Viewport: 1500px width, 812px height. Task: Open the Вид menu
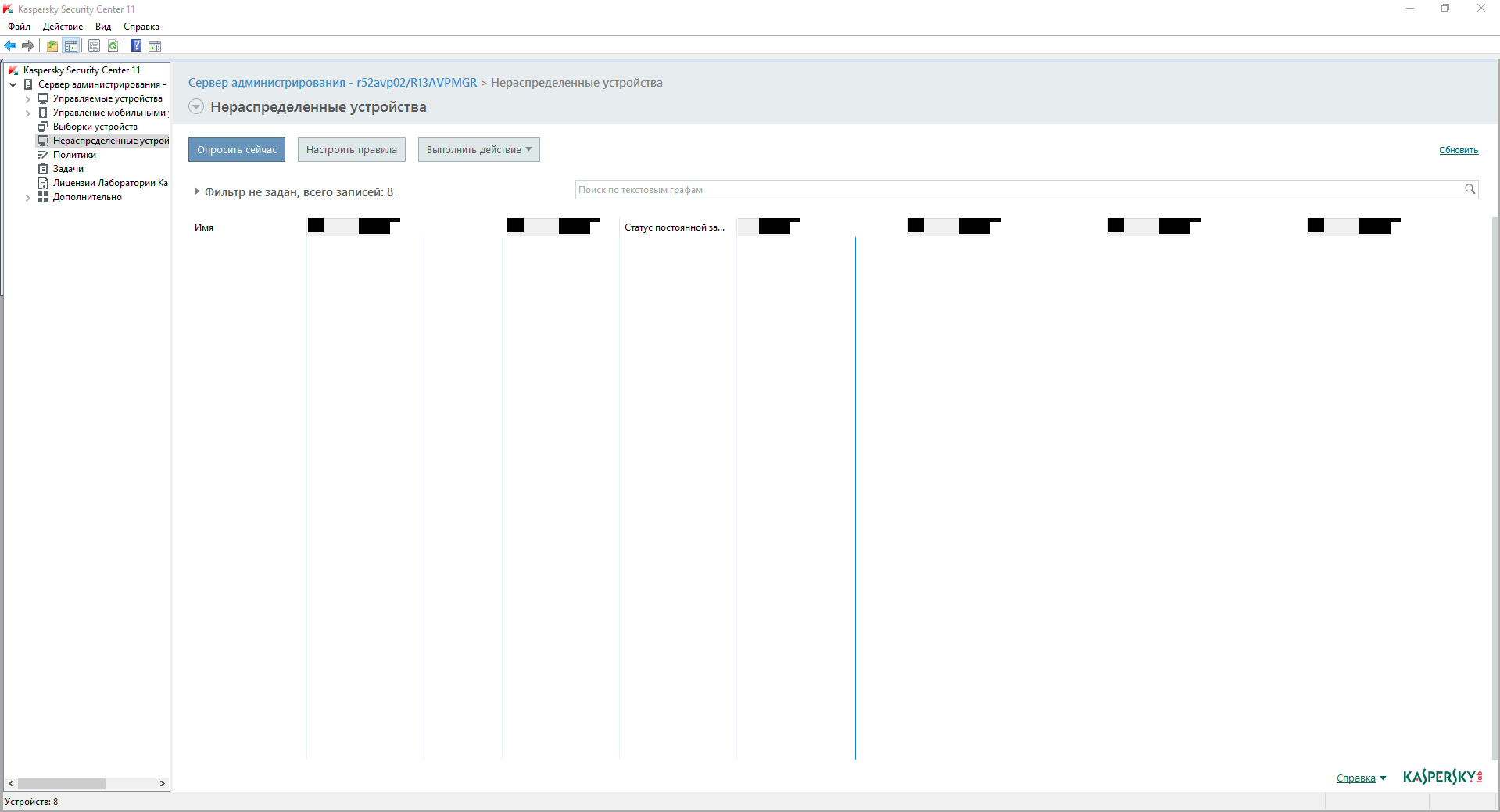point(103,27)
